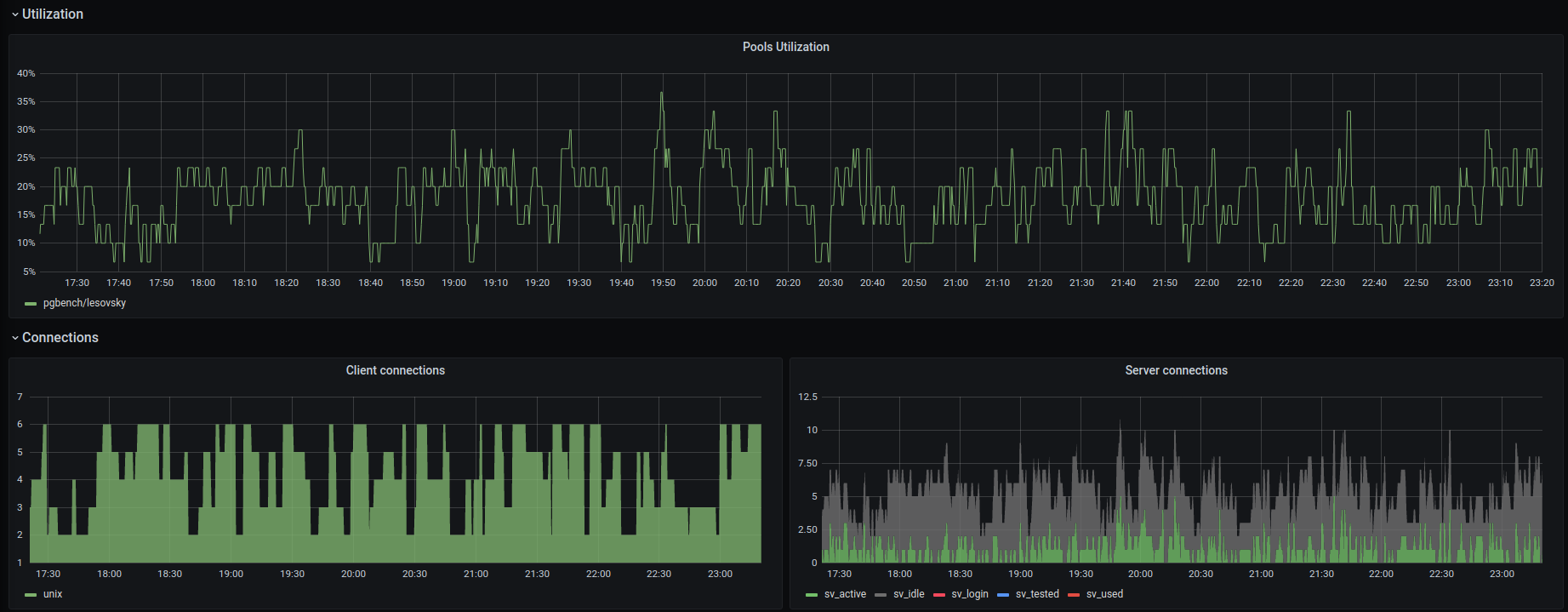Click the 23:00 label under Client connections
Image resolution: width=1568 pixels, height=612 pixels.
point(720,574)
